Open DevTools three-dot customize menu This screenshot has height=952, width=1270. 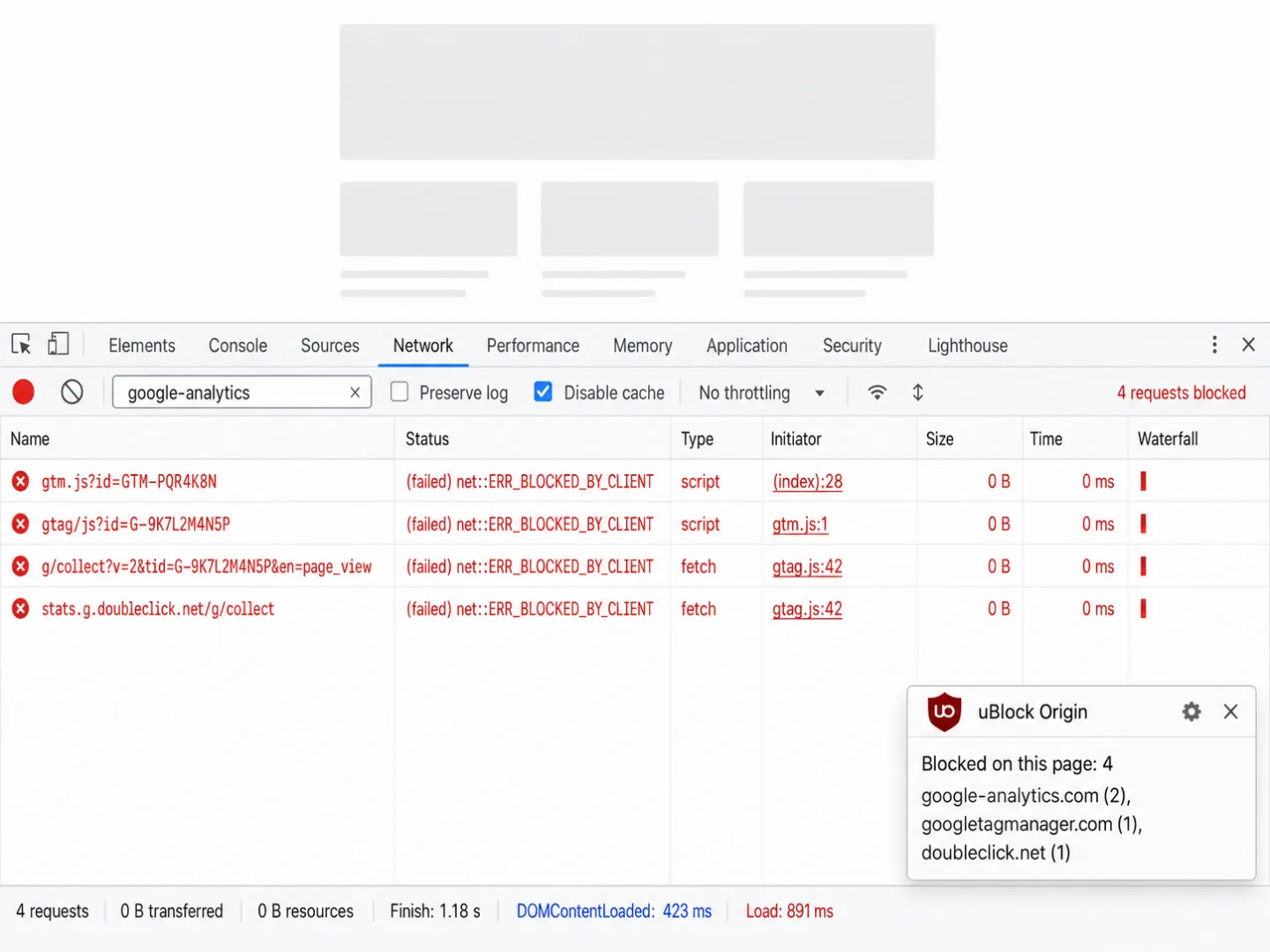(1214, 345)
